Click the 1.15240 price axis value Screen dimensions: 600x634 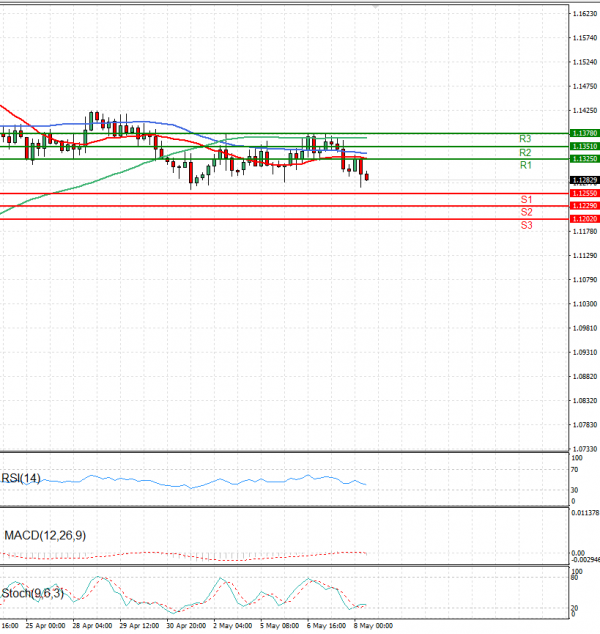(x=585, y=62)
